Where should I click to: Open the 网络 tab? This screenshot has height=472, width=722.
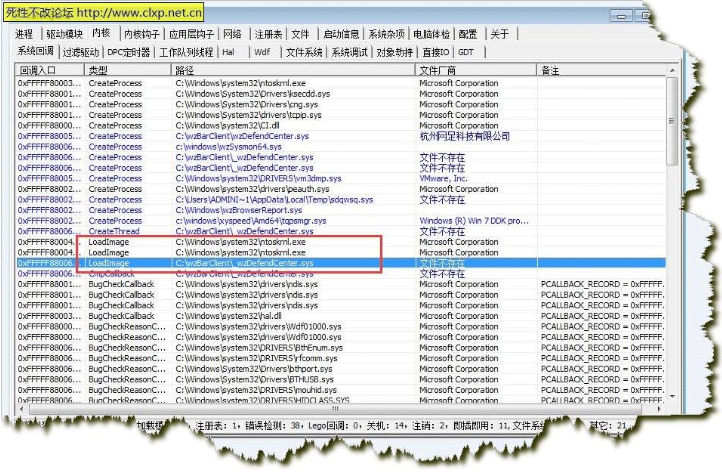click(232, 34)
